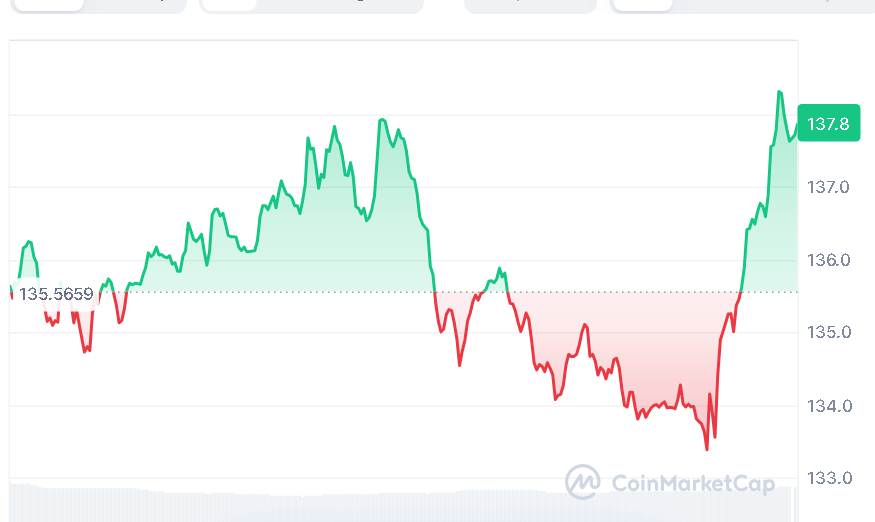Screen dimensions: 875x522
Task: Select the active pill in second top toggle group
Action: pos(229,4)
